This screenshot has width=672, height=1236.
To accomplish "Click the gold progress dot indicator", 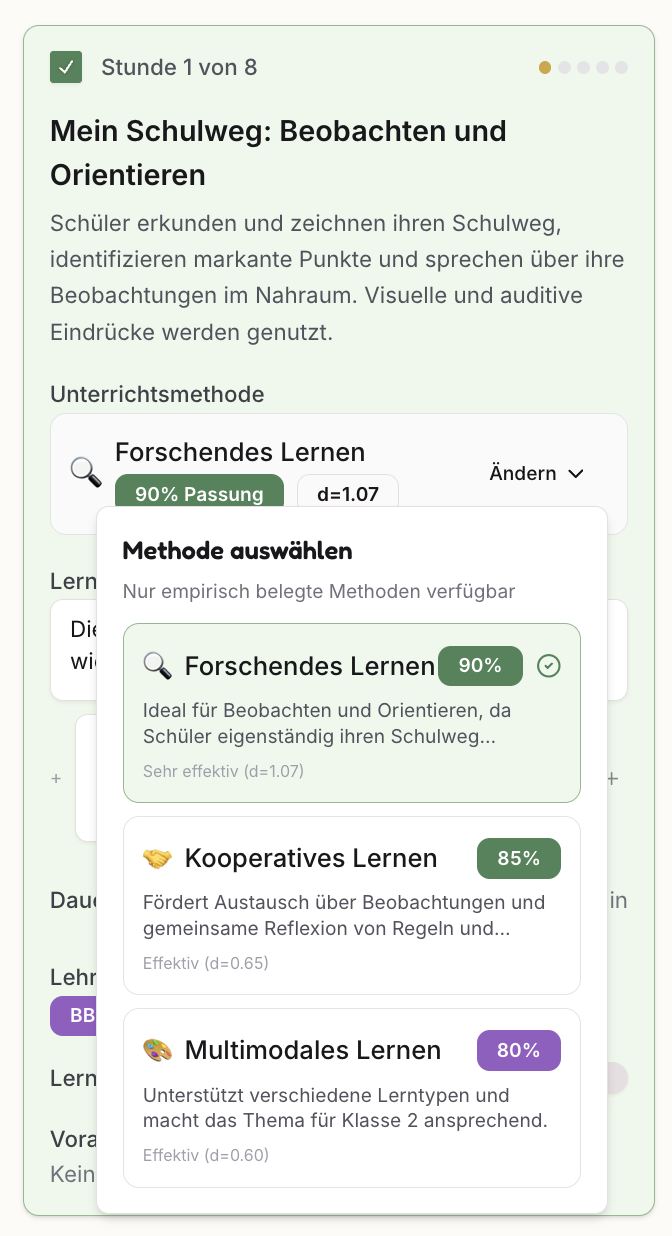I will click(545, 68).
